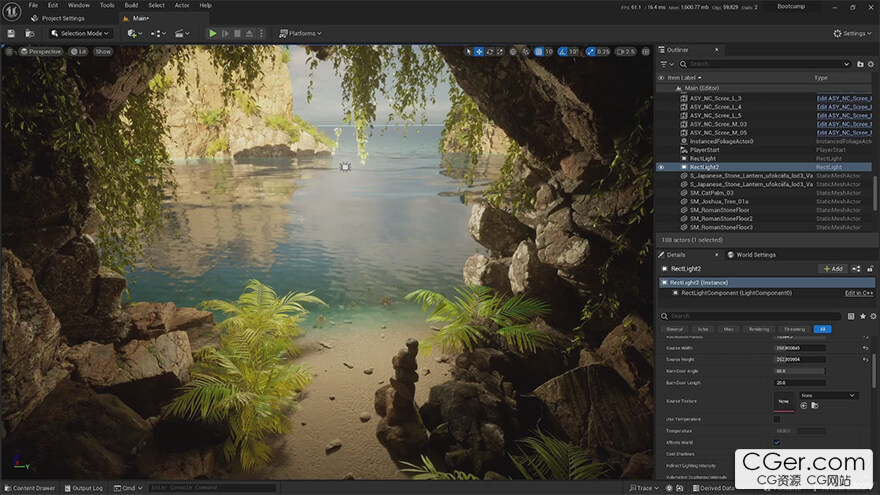Toggle scale snapping
The width and height of the screenshot is (880, 495).
click(x=590, y=52)
